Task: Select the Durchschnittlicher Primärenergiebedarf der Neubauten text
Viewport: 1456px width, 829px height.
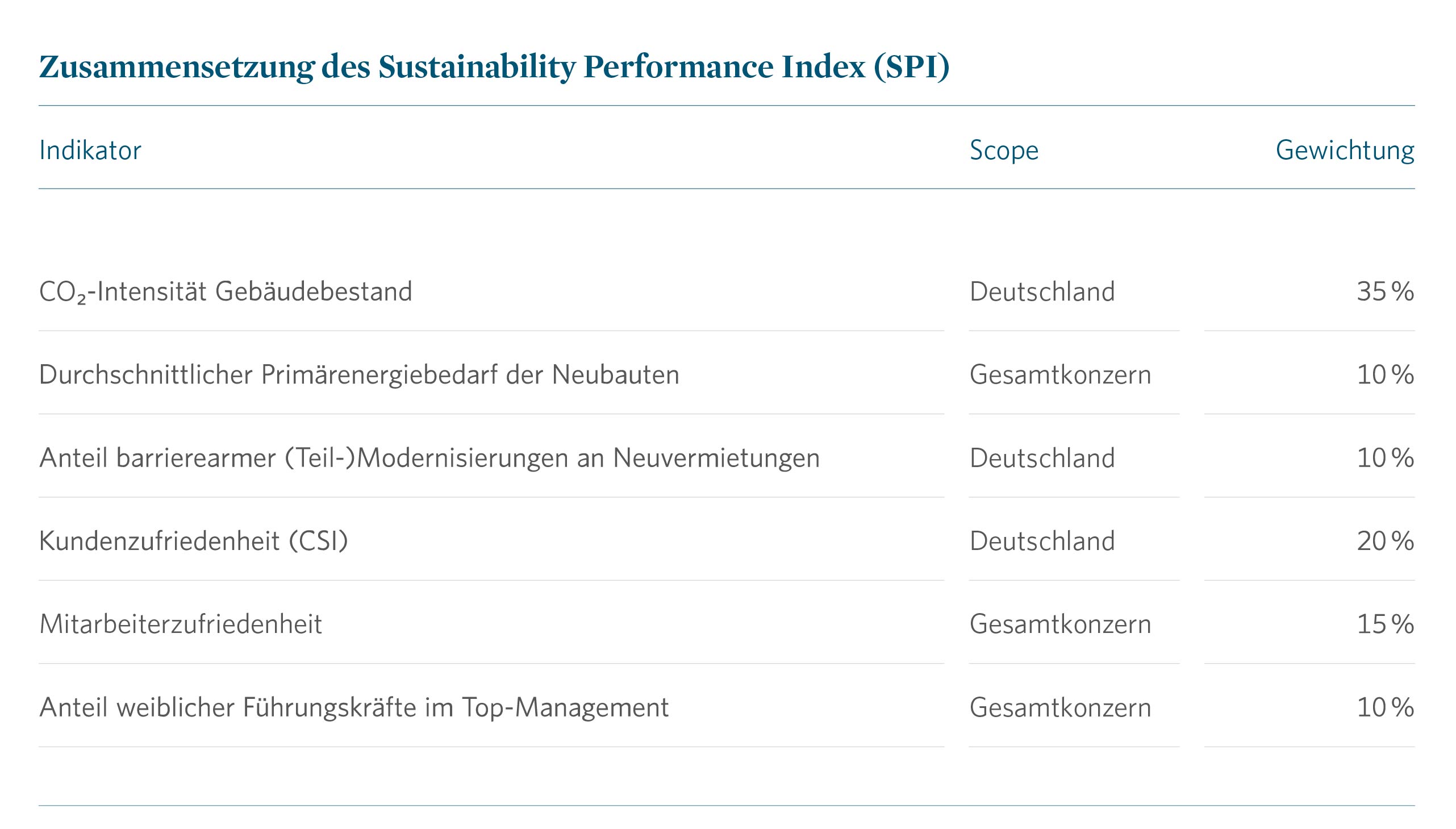Action: (358, 374)
